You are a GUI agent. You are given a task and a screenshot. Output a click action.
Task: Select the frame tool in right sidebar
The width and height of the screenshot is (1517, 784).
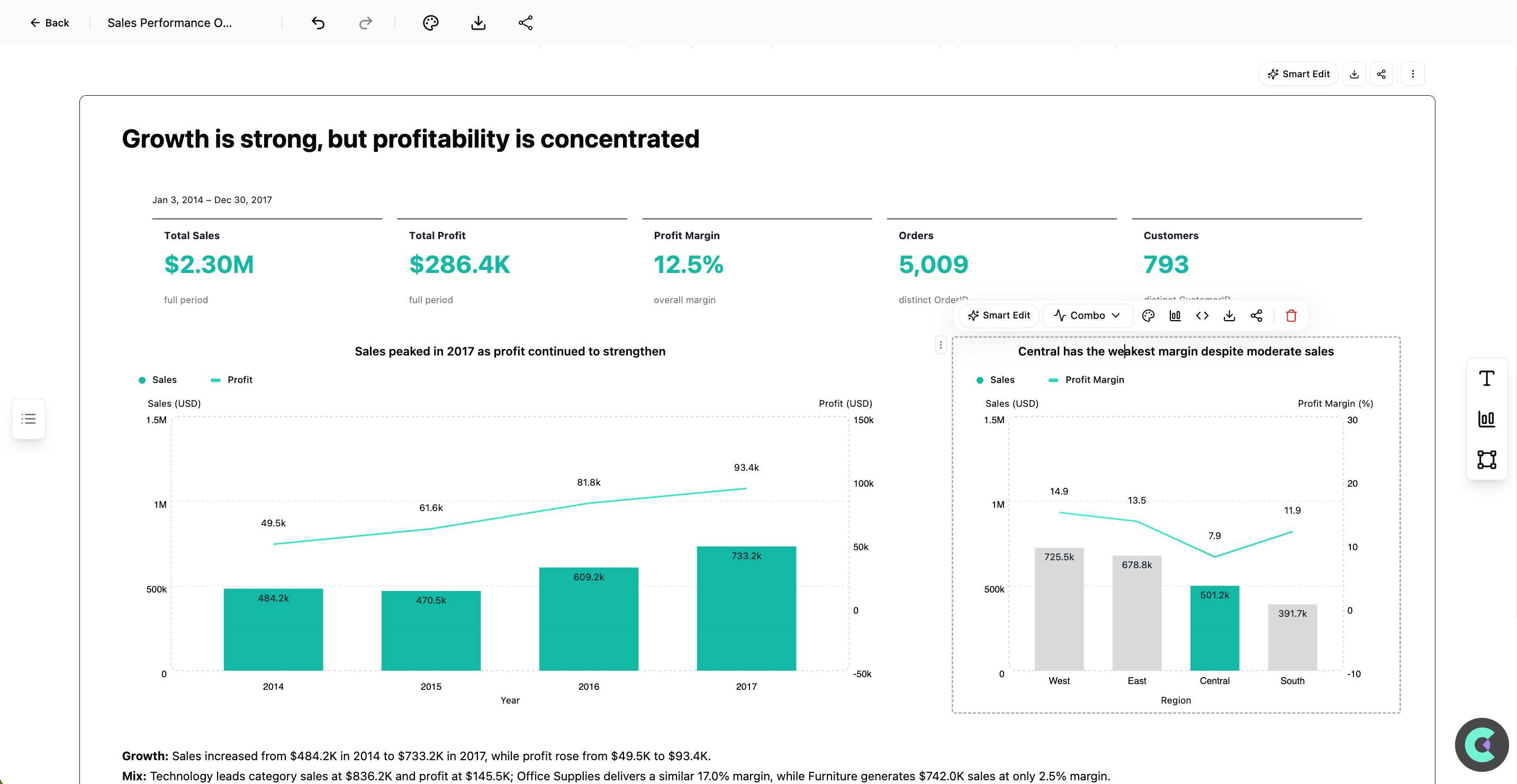[1486, 460]
